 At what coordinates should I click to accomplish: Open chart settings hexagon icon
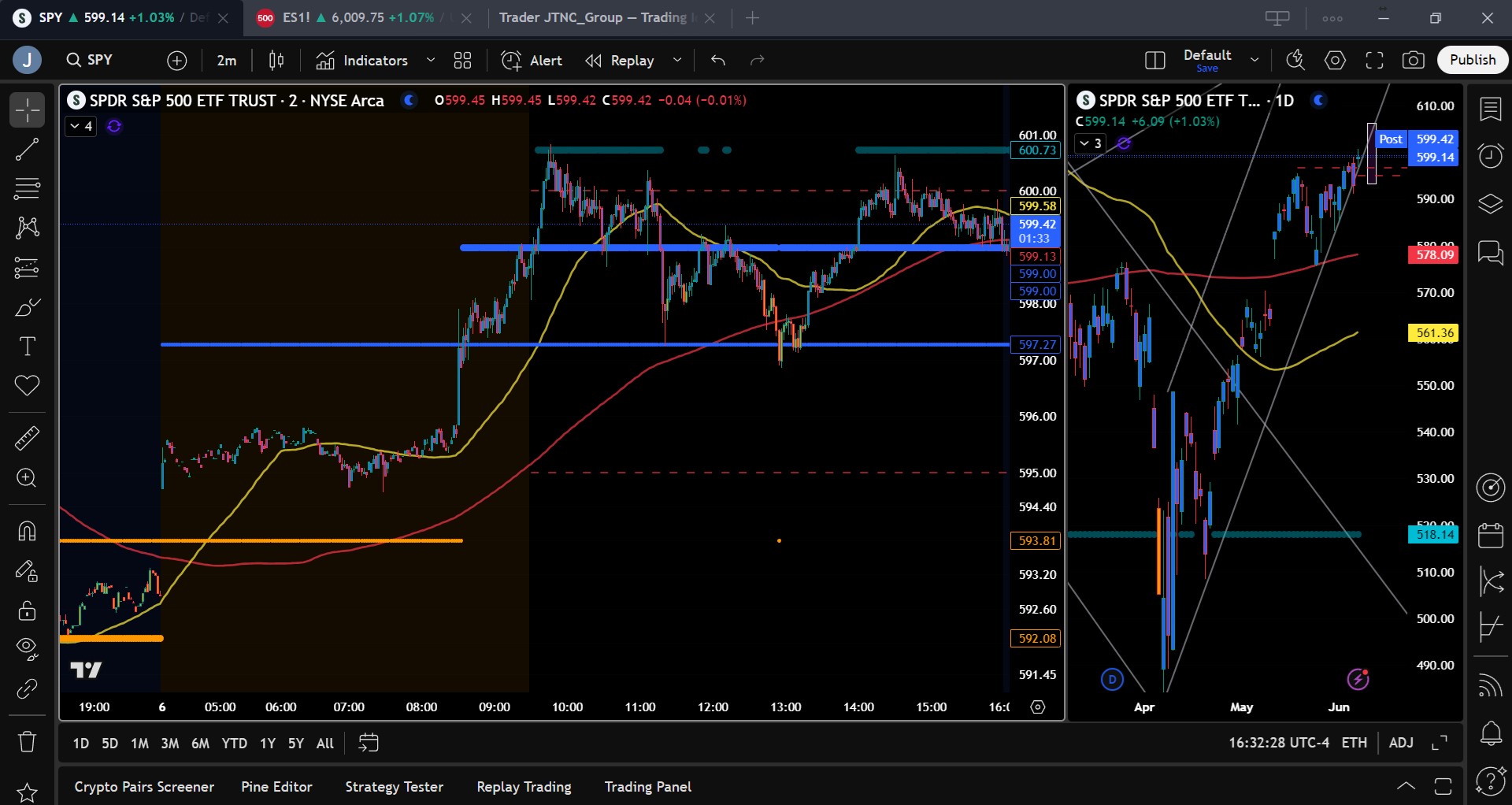pos(1335,60)
